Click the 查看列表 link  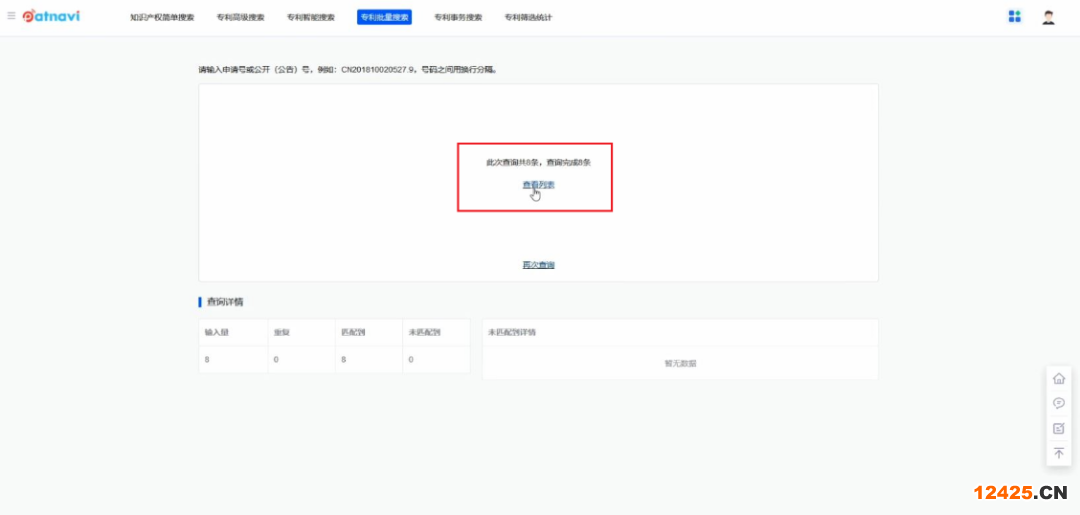538,185
